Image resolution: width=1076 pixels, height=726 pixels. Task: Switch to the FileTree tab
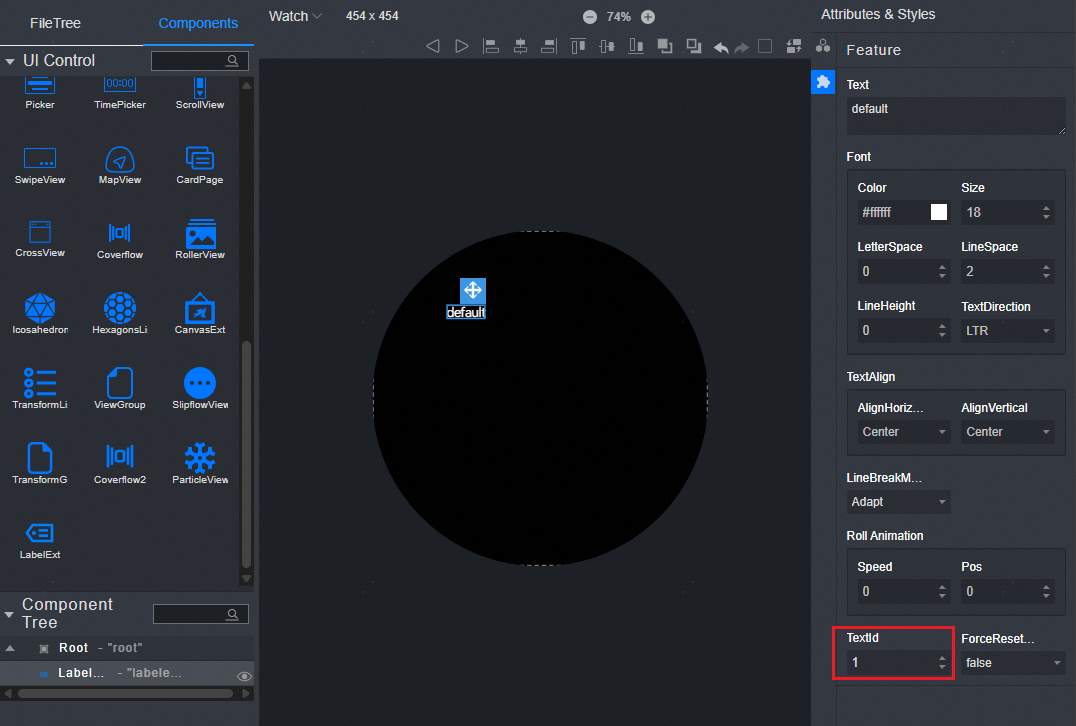[x=55, y=23]
